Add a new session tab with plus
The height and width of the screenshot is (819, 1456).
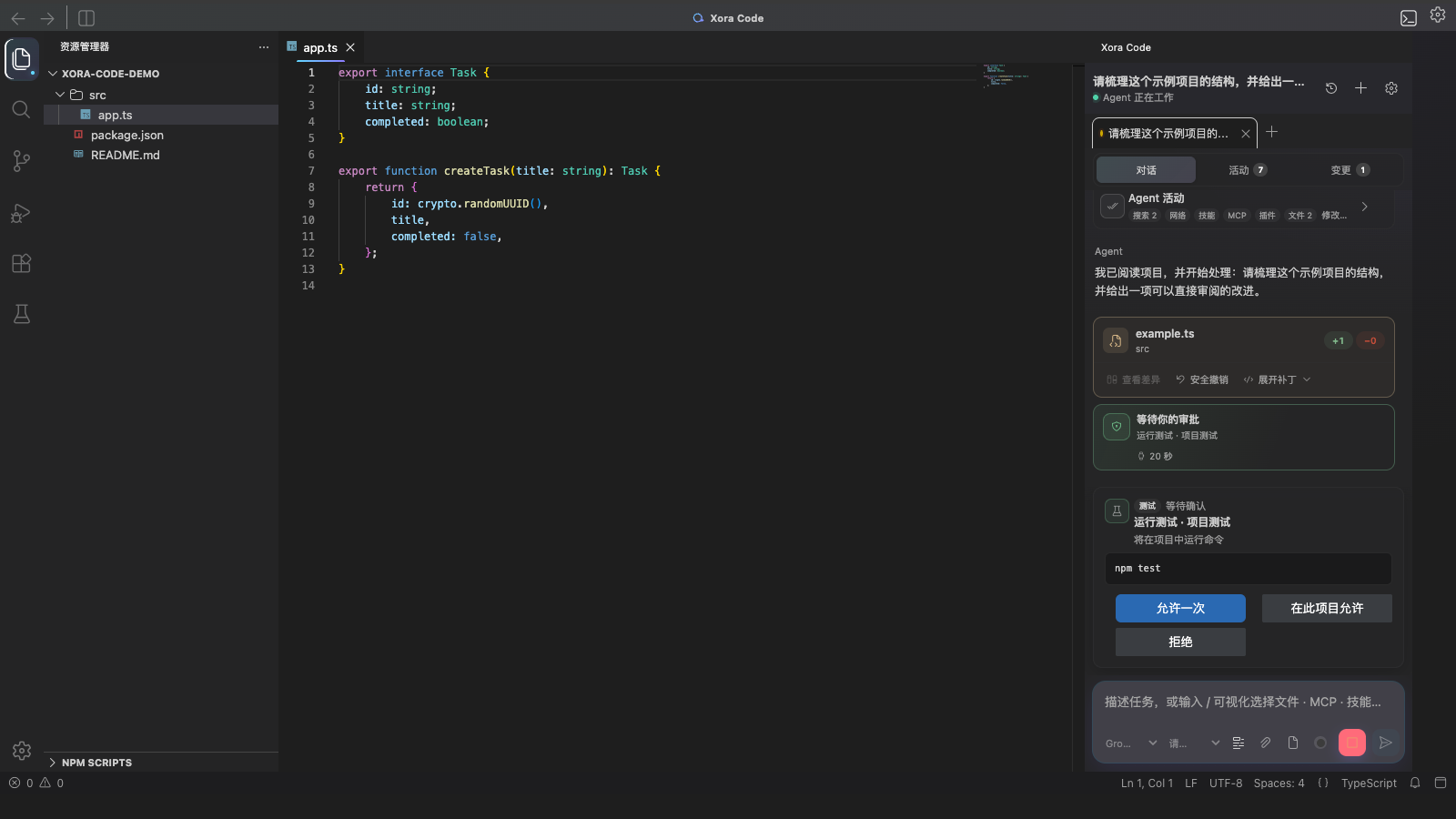(x=1272, y=132)
